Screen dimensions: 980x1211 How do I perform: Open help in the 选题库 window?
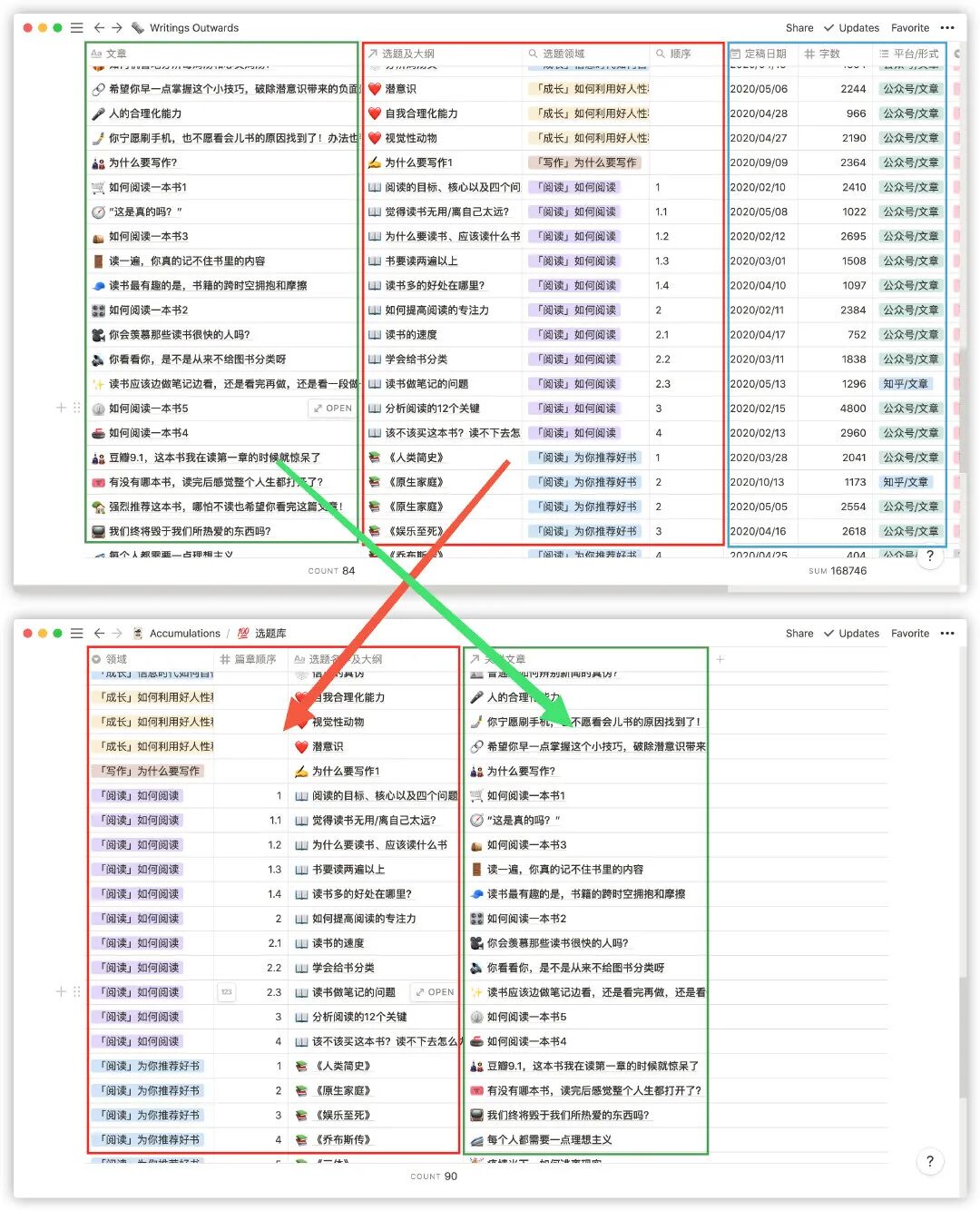[x=929, y=1161]
